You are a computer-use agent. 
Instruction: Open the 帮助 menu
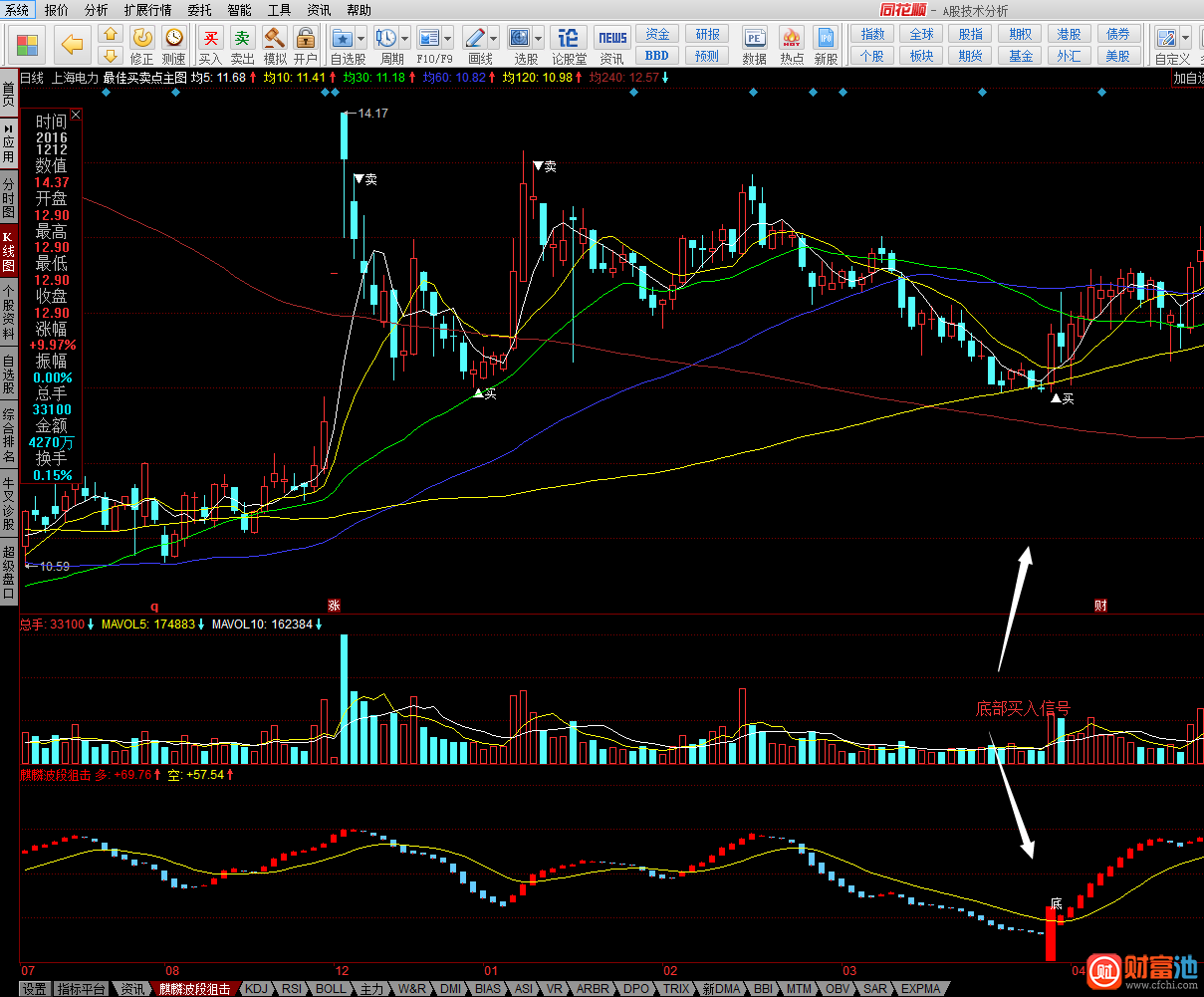(x=359, y=10)
